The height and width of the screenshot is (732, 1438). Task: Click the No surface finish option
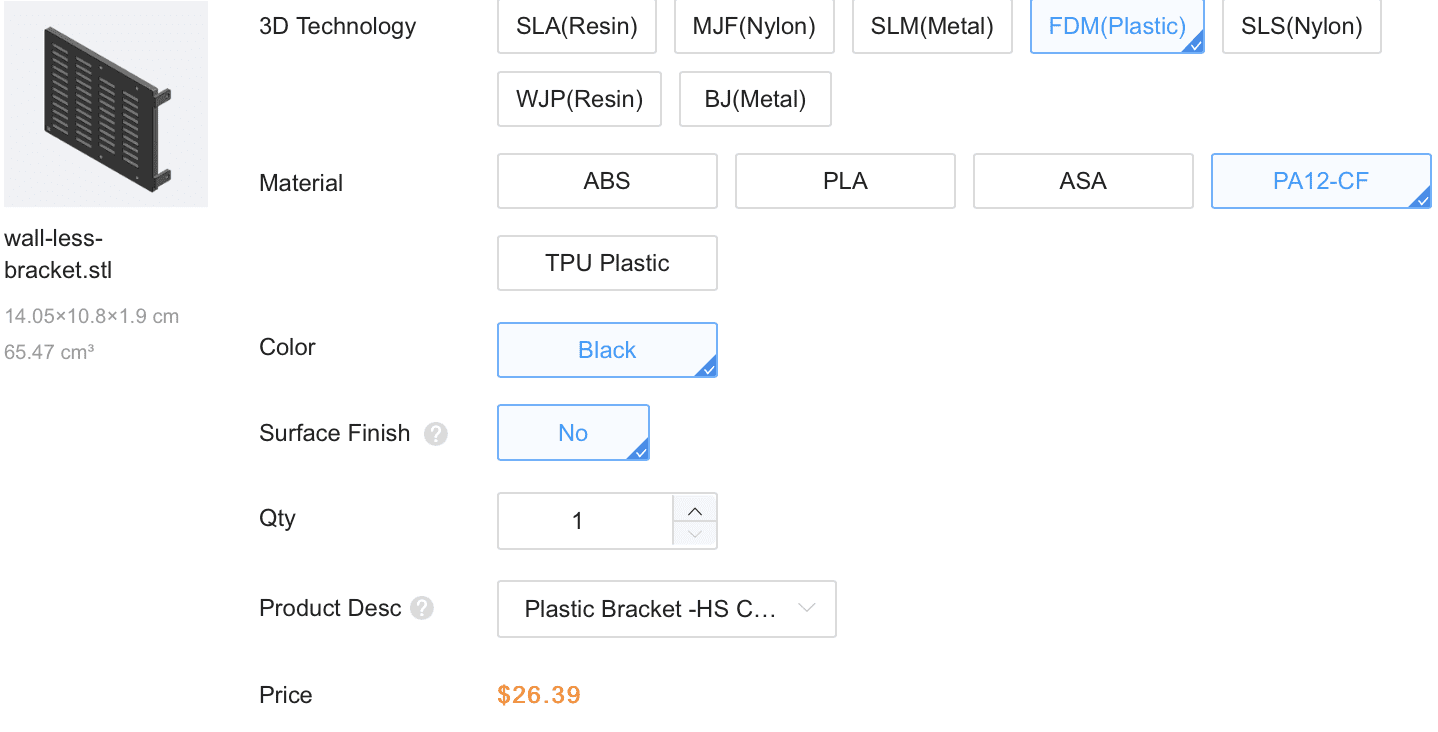click(573, 433)
